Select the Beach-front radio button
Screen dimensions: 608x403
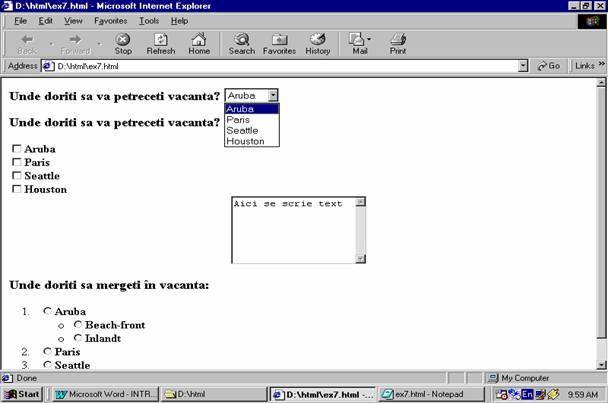(78, 325)
